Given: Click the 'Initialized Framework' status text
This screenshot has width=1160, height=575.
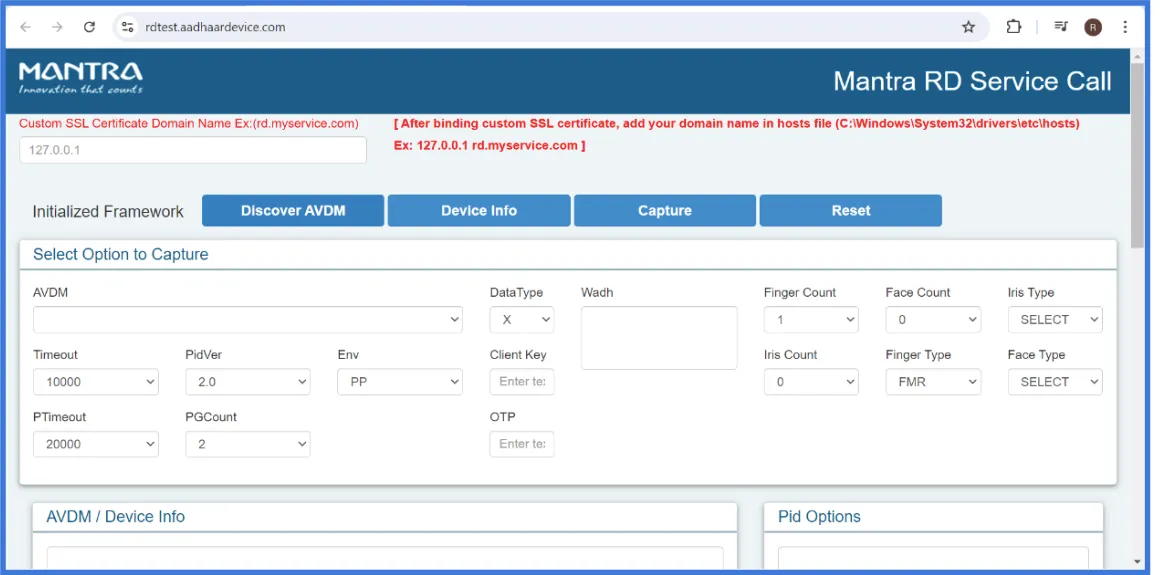Looking at the screenshot, I should point(108,212).
